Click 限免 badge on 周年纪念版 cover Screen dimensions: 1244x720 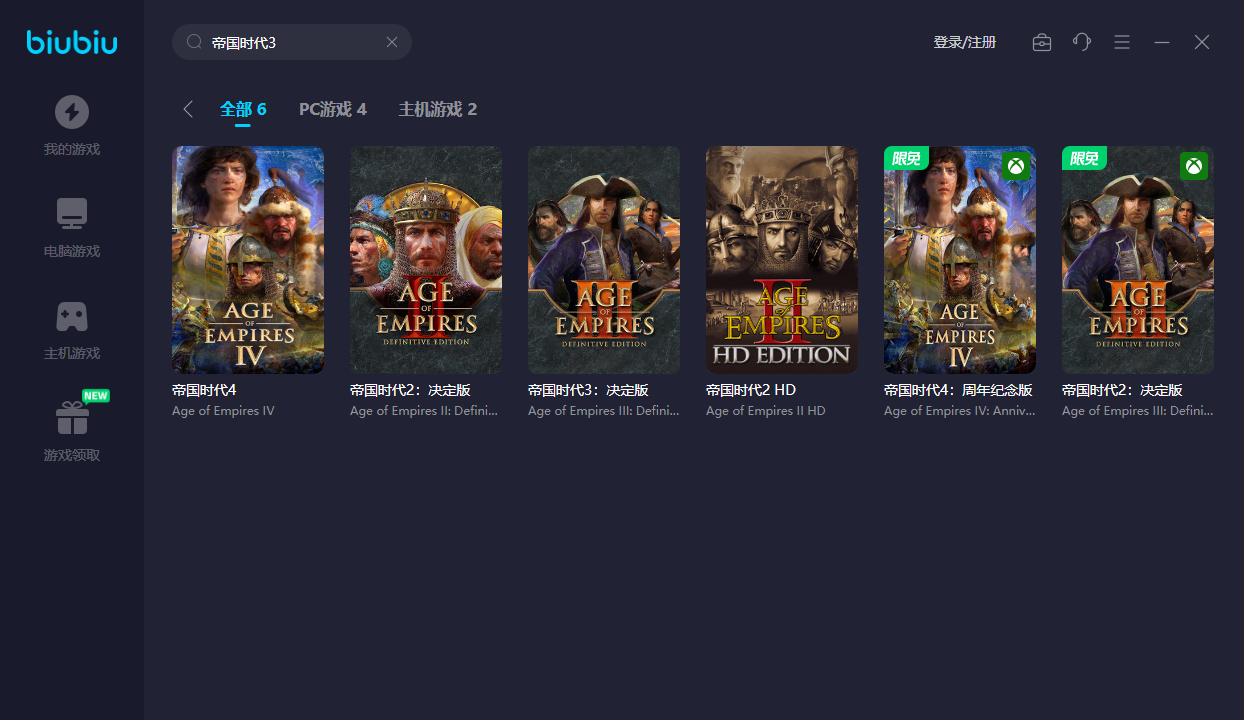point(906,158)
